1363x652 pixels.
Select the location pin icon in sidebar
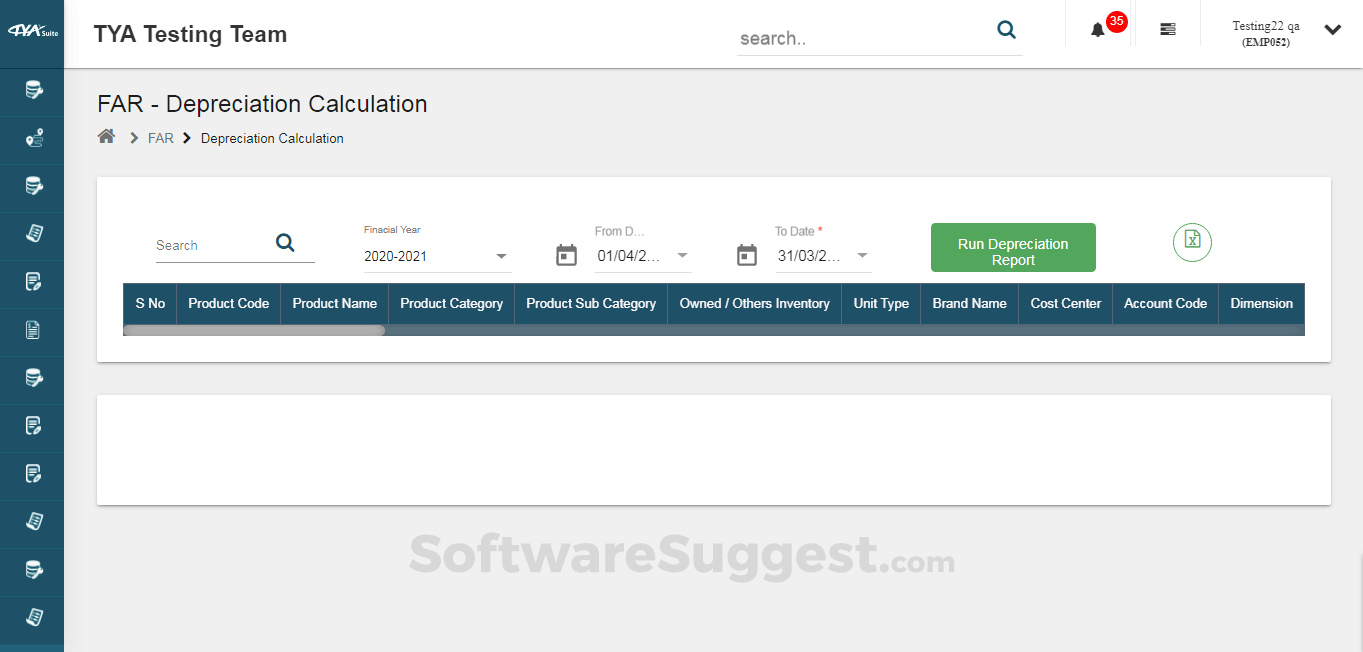tap(31, 140)
